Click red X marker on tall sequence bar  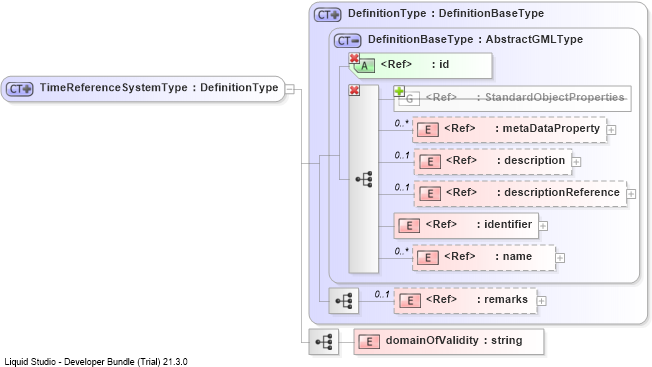point(354,90)
